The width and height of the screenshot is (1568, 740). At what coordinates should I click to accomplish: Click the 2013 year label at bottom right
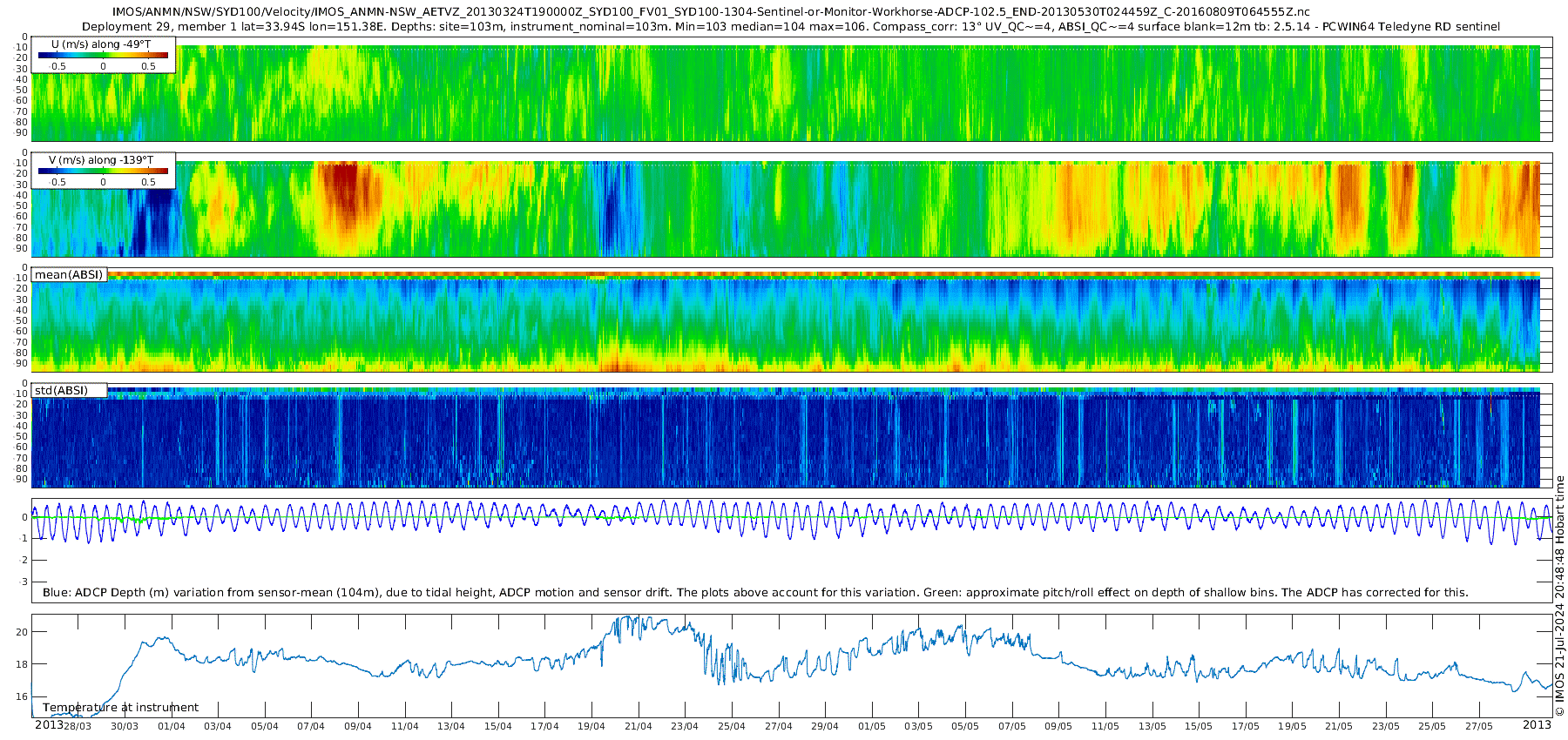tap(1537, 724)
